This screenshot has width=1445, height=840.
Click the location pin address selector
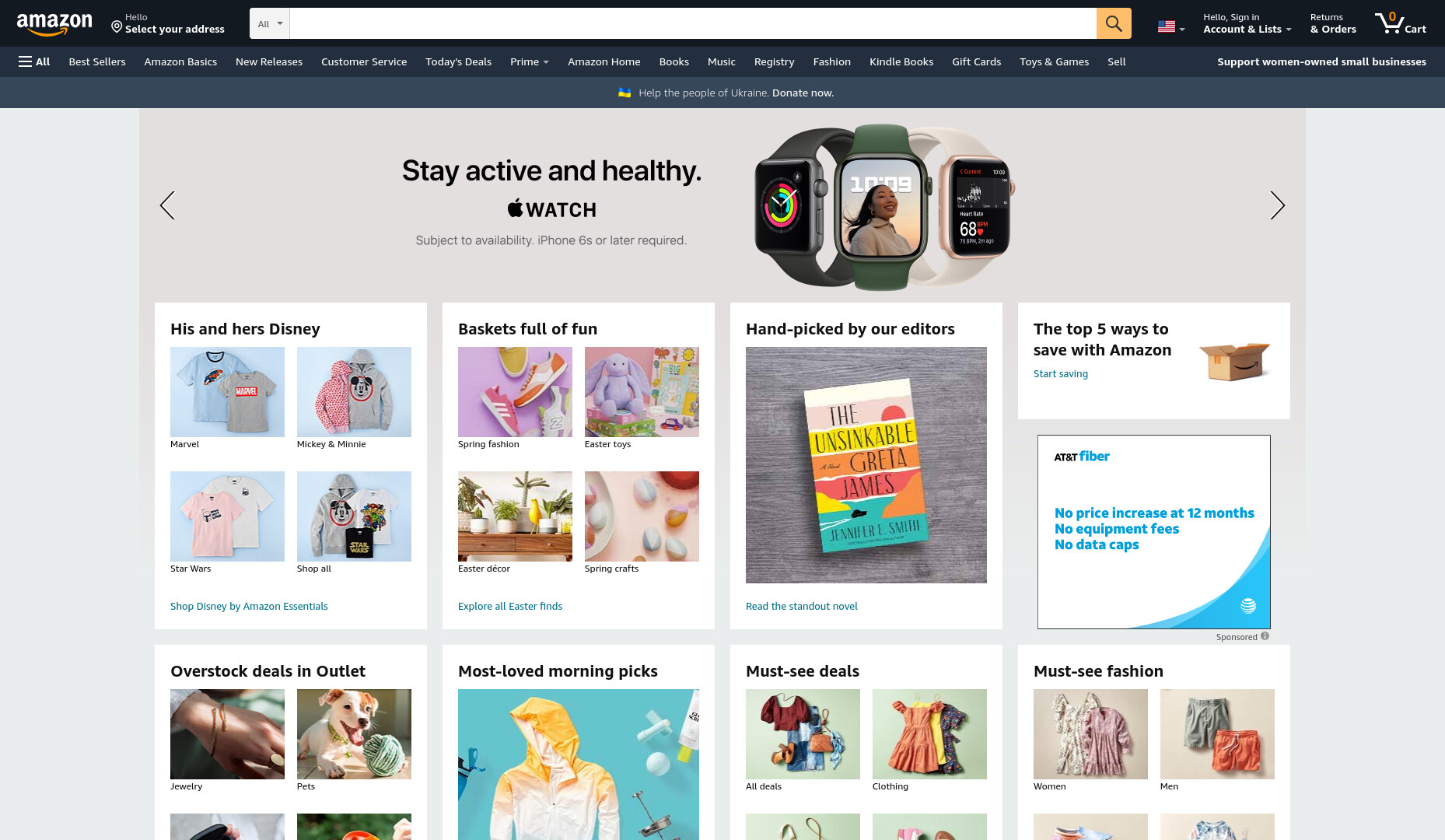168,23
